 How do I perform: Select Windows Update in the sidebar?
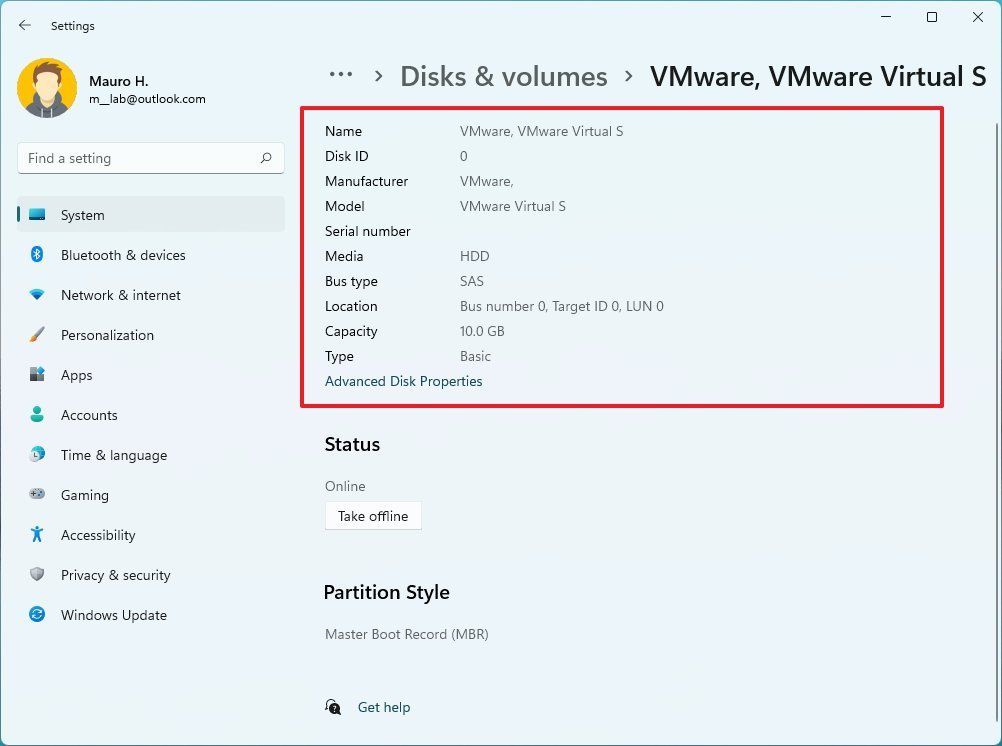(113, 614)
